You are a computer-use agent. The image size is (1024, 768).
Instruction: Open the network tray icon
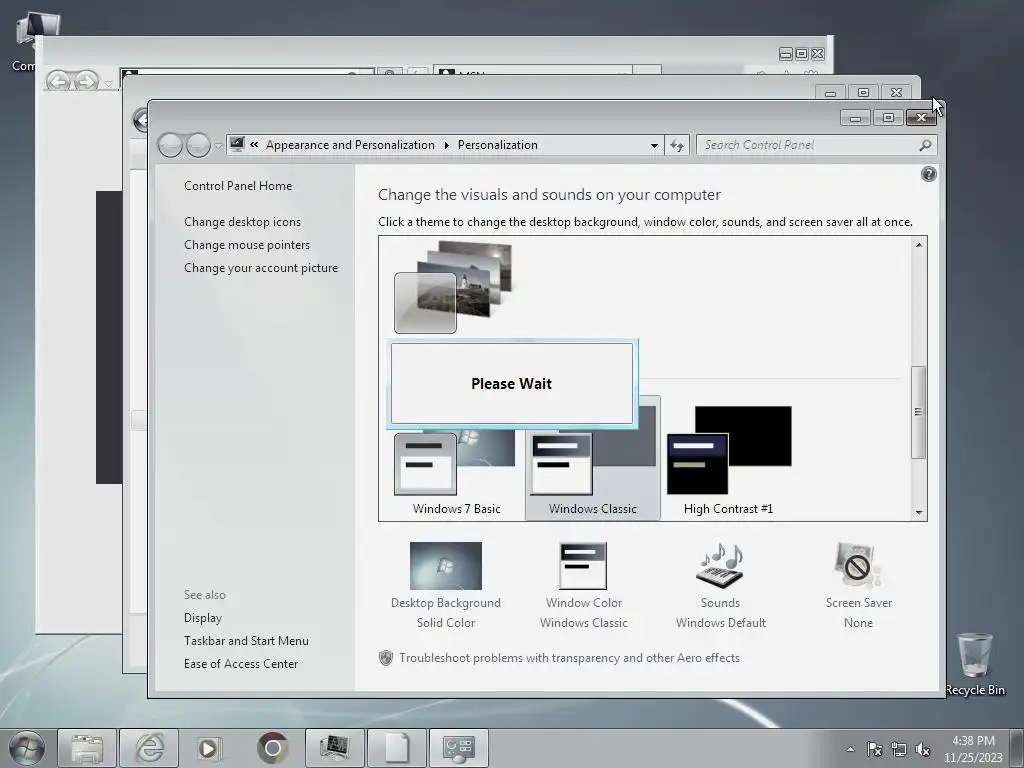[x=899, y=749]
